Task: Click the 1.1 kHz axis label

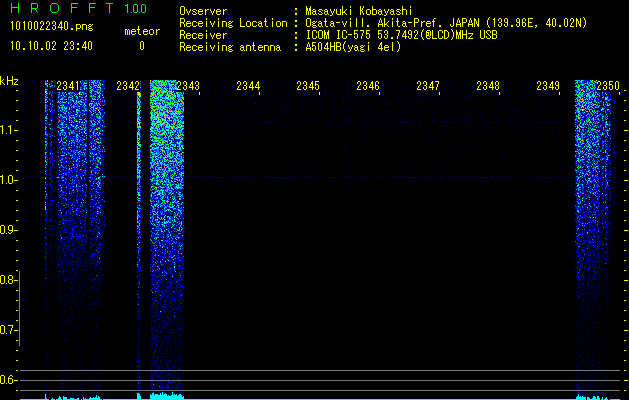Action: coord(8,130)
